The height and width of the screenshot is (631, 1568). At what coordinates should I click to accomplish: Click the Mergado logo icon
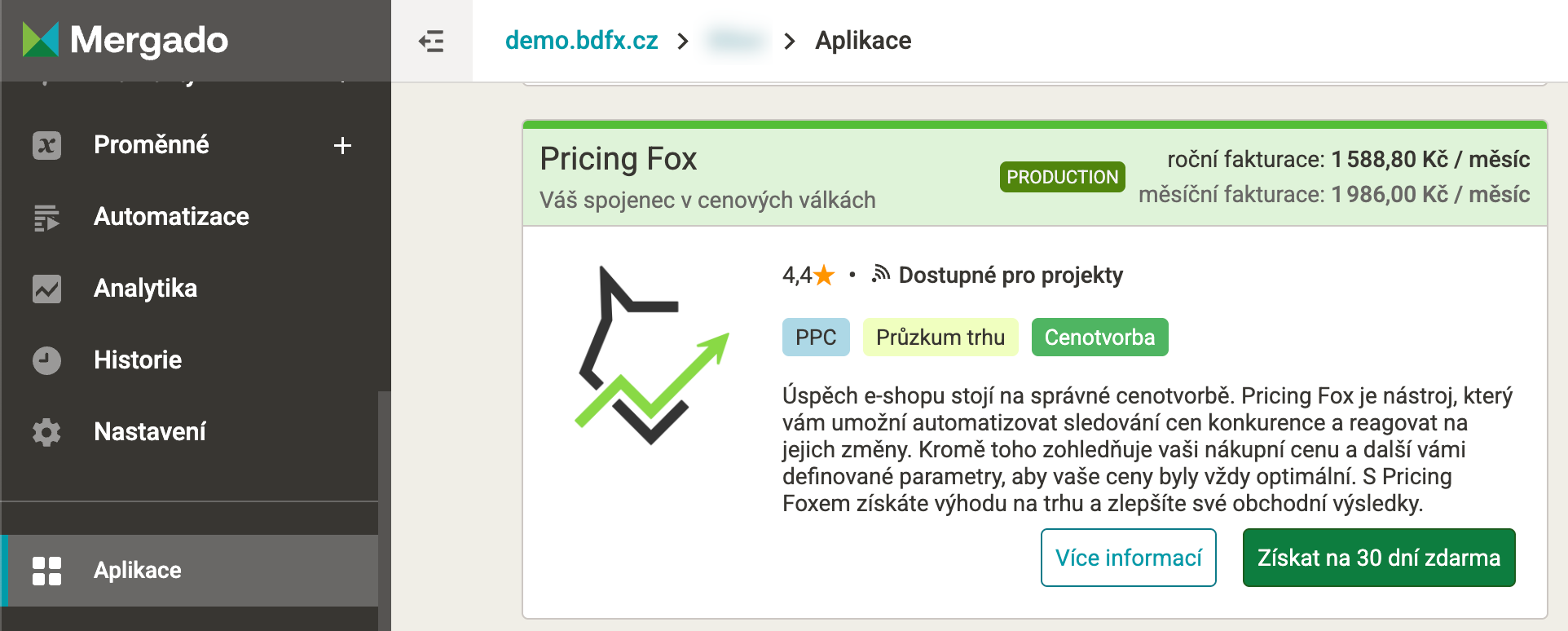click(x=41, y=40)
